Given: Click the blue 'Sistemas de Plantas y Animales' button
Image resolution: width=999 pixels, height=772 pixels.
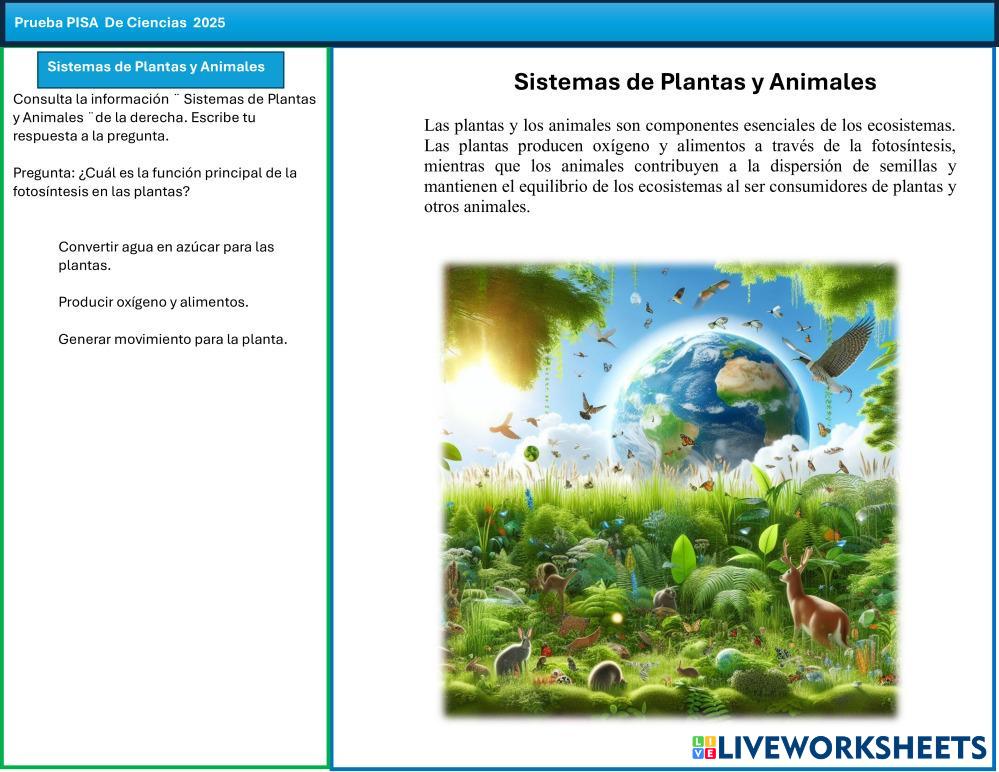Looking at the screenshot, I should click(x=156, y=68).
